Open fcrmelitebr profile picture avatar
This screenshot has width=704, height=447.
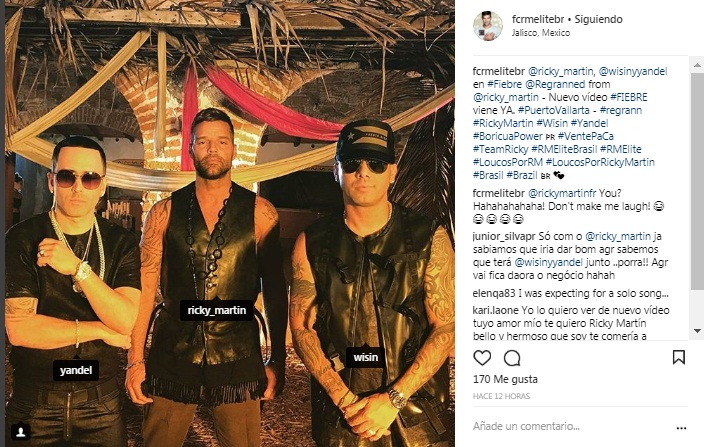click(x=488, y=26)
